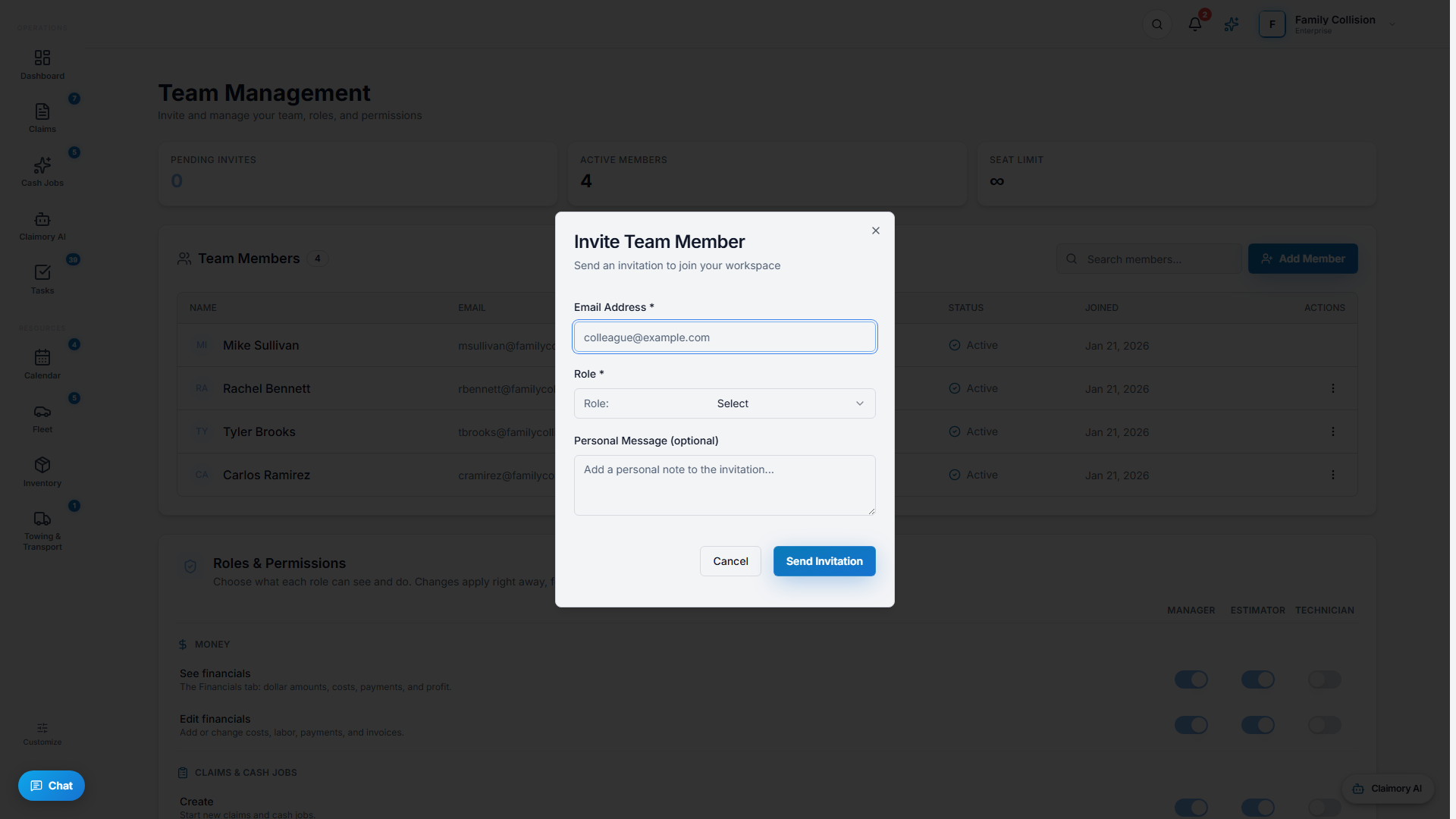Toggle See financials for Technician
This screenshot has height=819, width=1456.
pos(1324,679)
